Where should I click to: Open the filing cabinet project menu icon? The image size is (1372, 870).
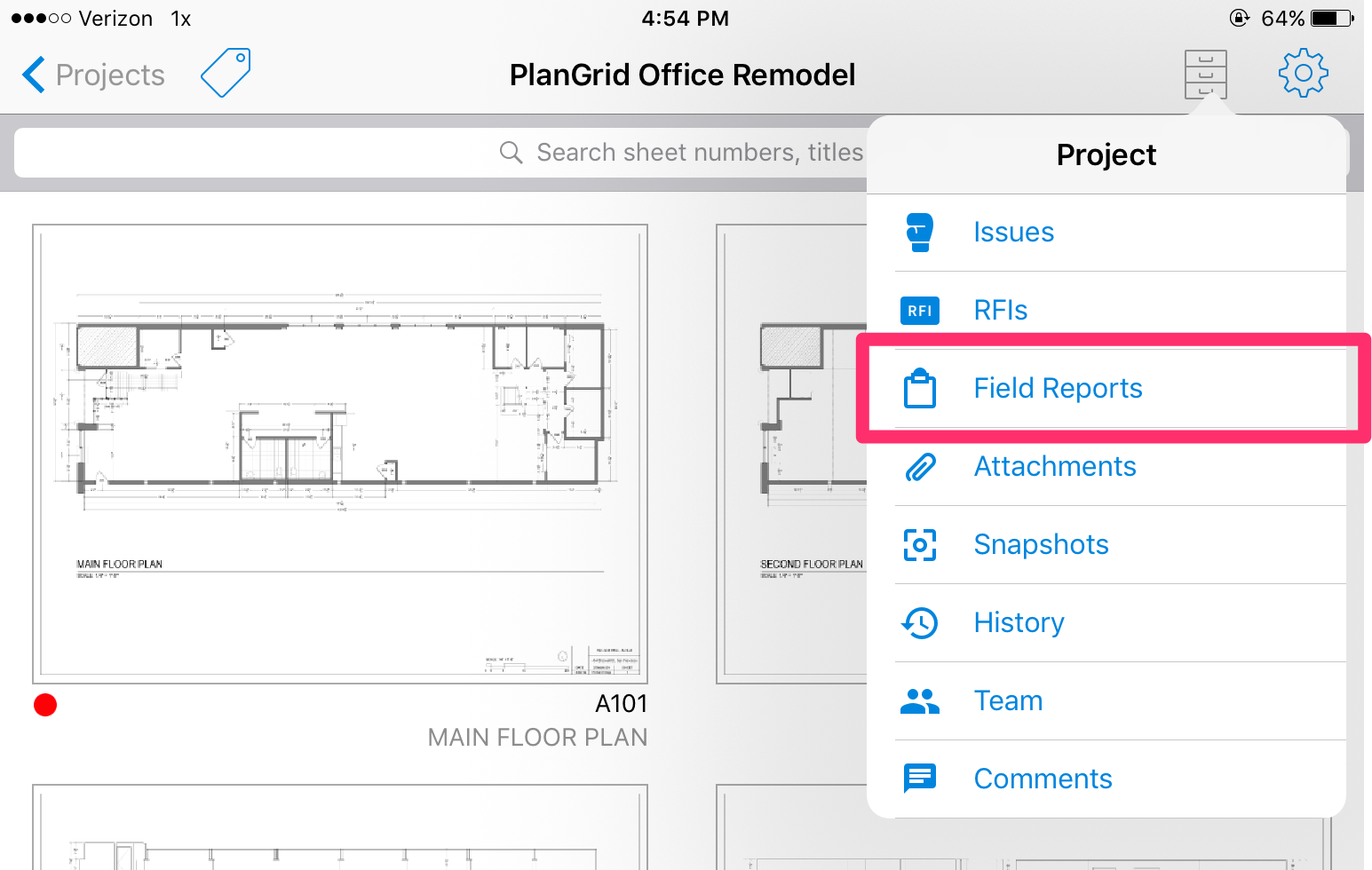[1205, 75]
